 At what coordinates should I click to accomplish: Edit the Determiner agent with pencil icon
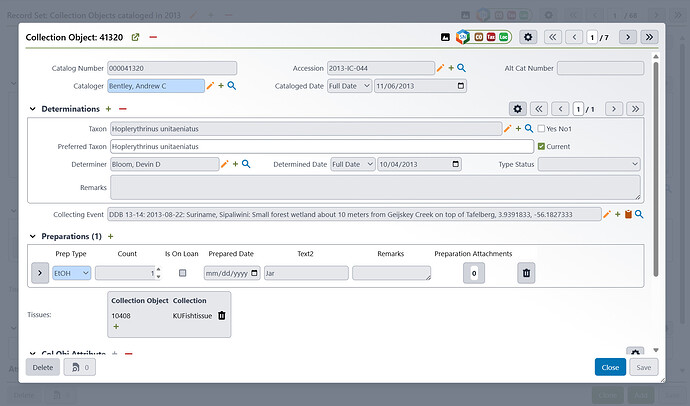(x=225, y=164)
